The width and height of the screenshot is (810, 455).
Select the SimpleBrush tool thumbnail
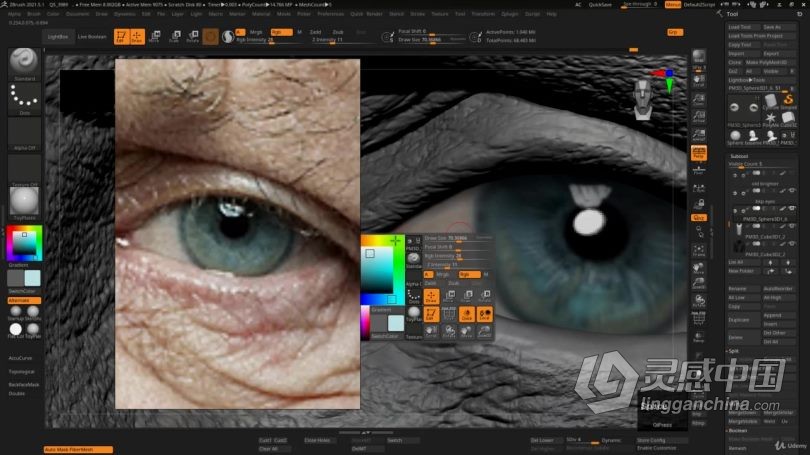click(788, 101)
